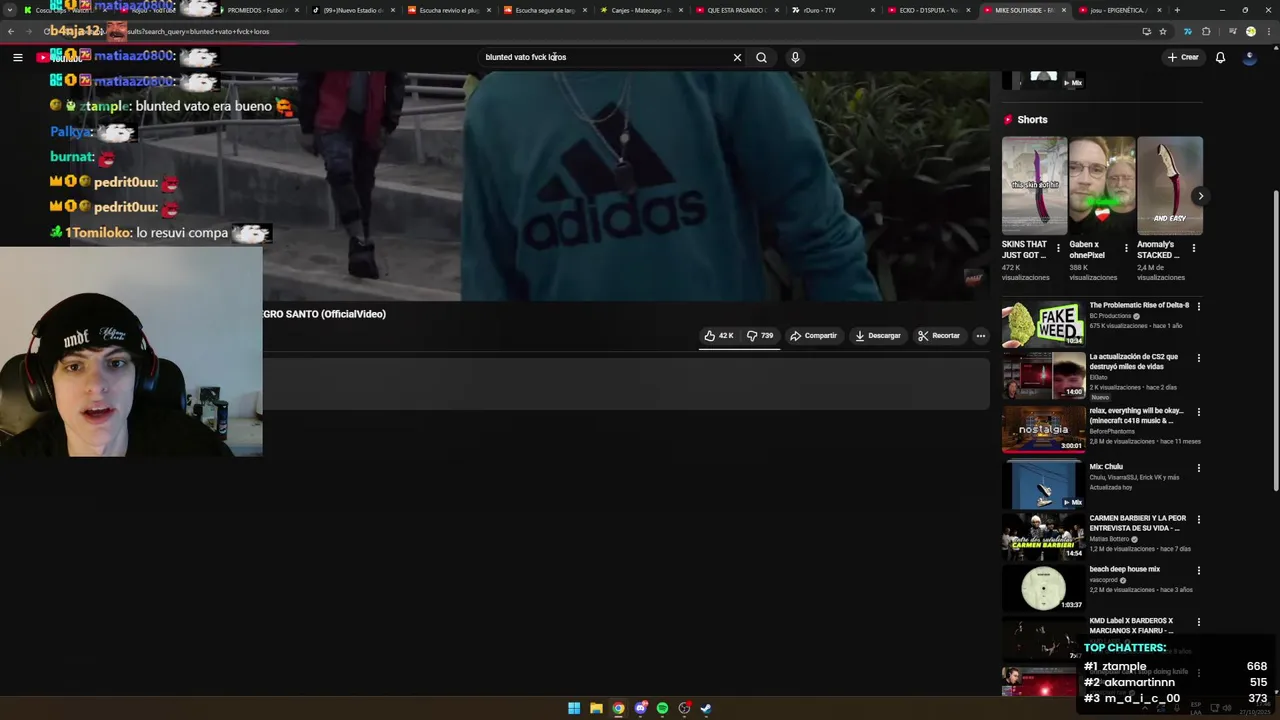The image size is (1280, 720).
Task: Open Windows Start menu
Action: point(574,708)
